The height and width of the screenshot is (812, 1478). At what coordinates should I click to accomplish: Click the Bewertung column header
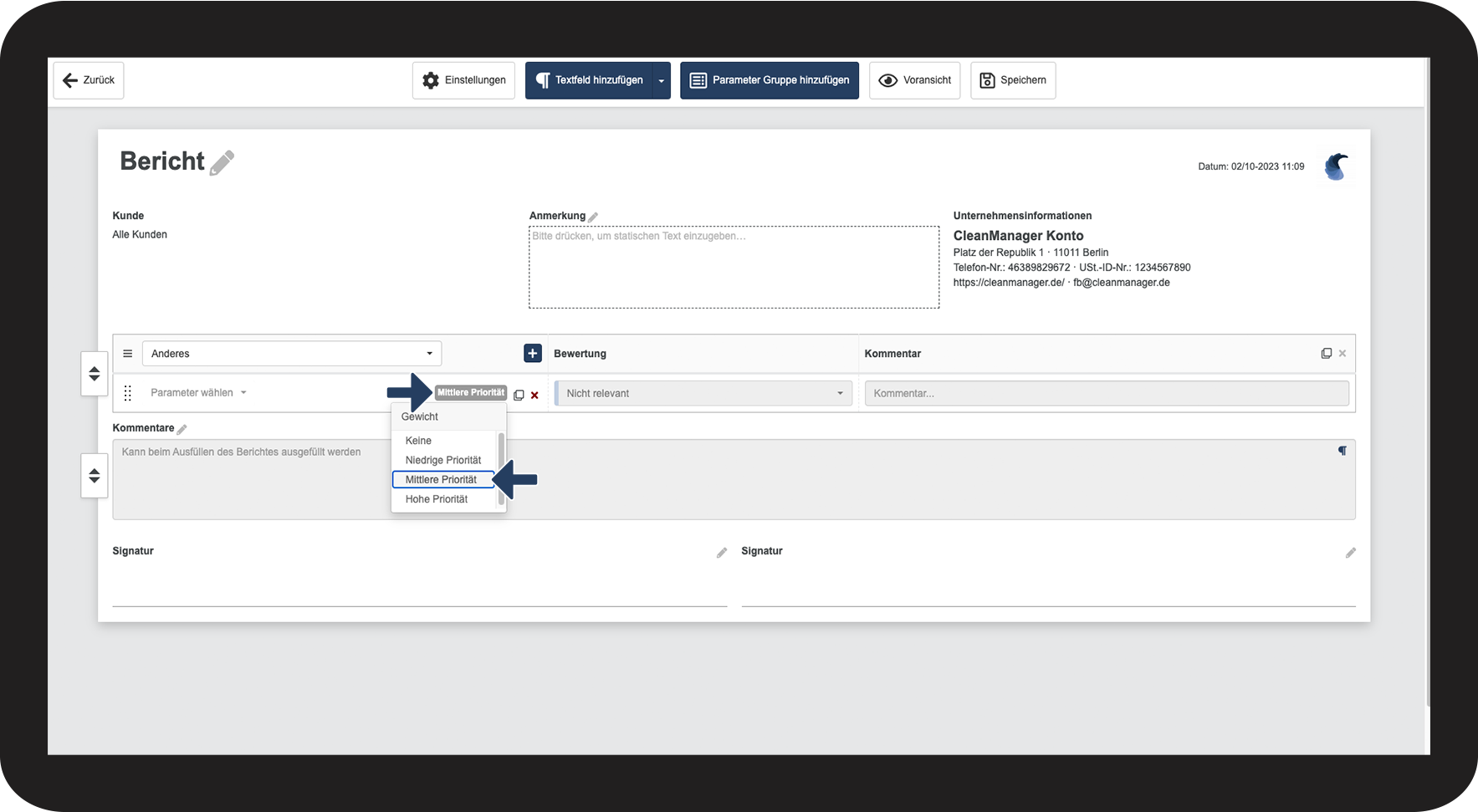(x=580, y=354)
